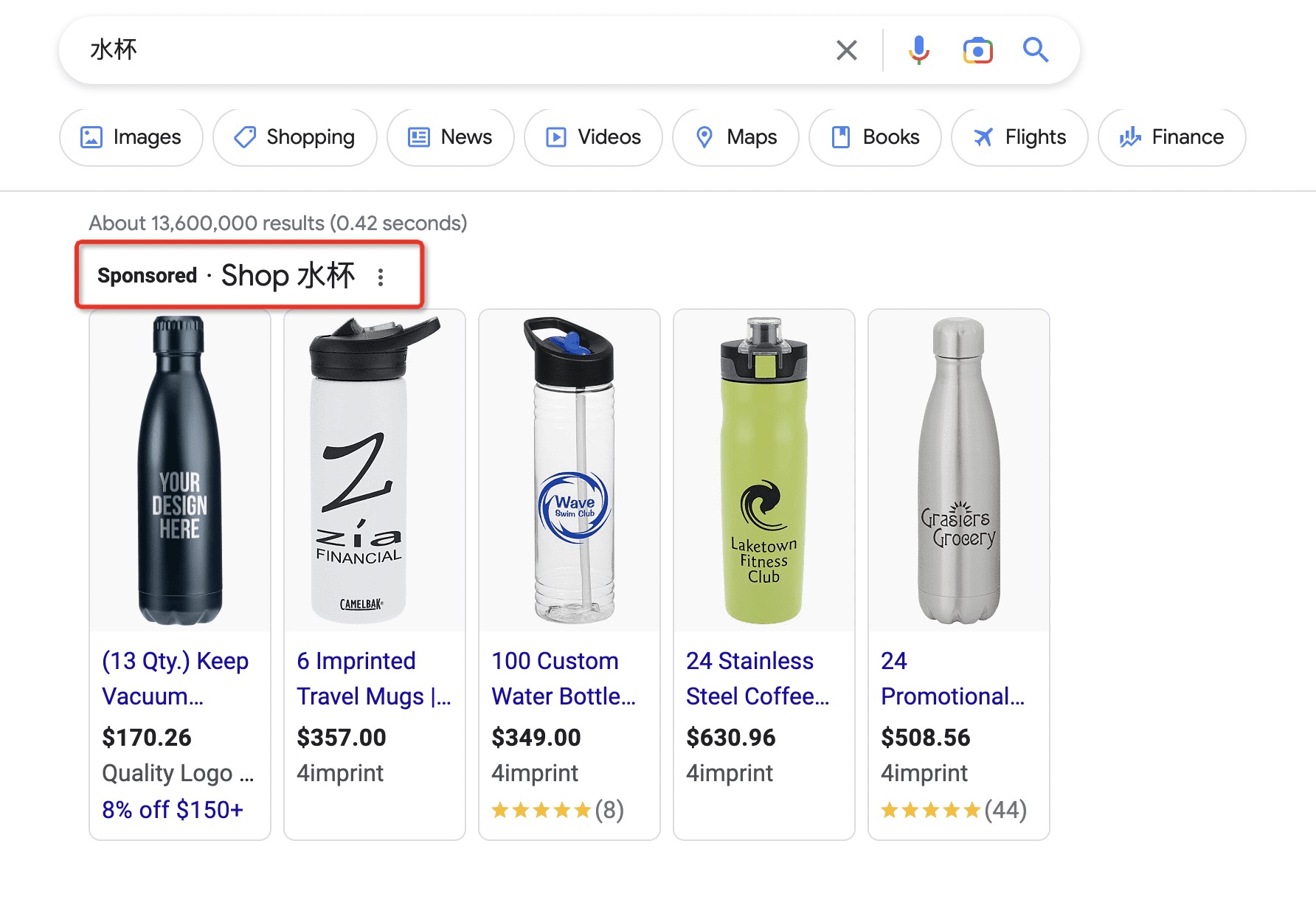Select the Flights filter tab
This screenshot has width=1316, height=897.
coord(1019,137)
